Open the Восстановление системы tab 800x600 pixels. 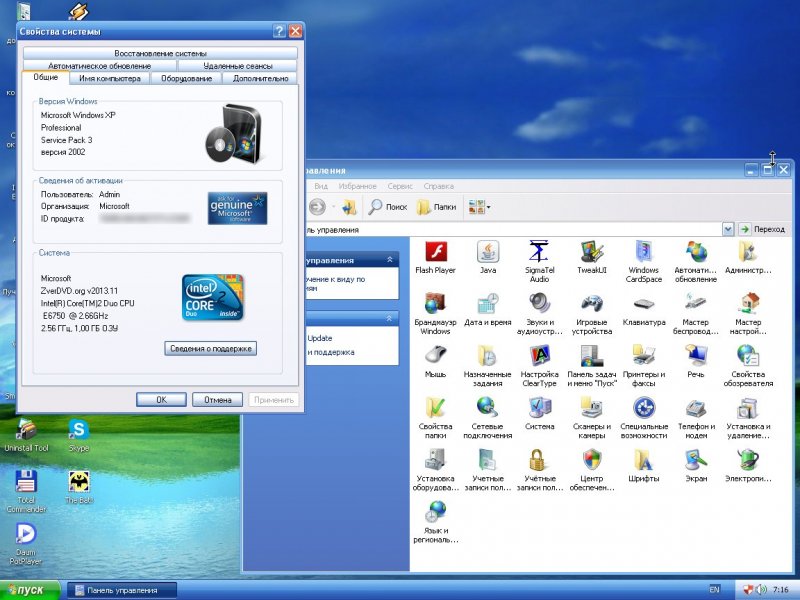tap(160, 53)
